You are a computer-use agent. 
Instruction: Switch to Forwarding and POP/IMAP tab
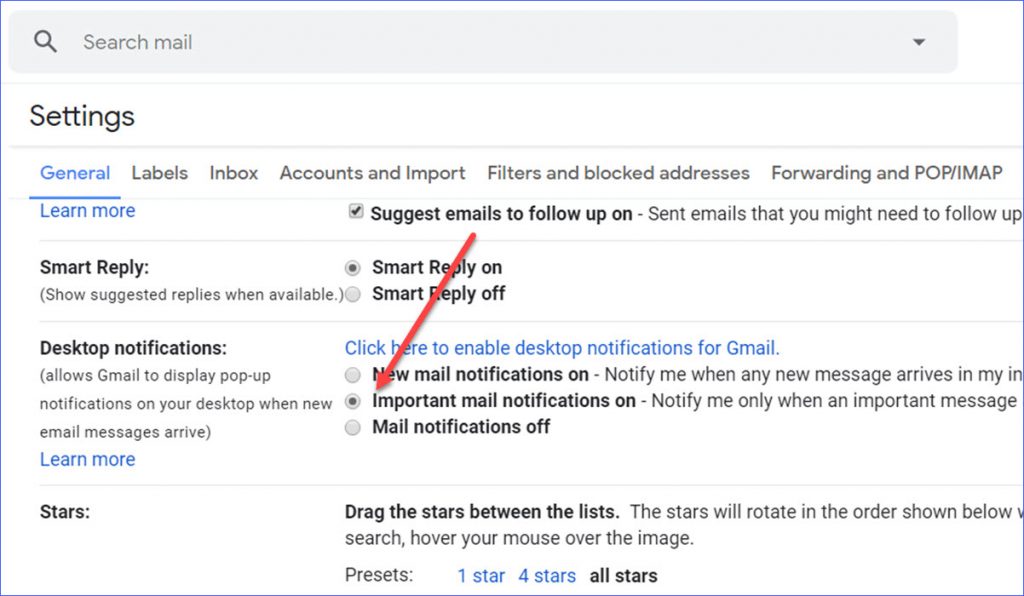888,173
